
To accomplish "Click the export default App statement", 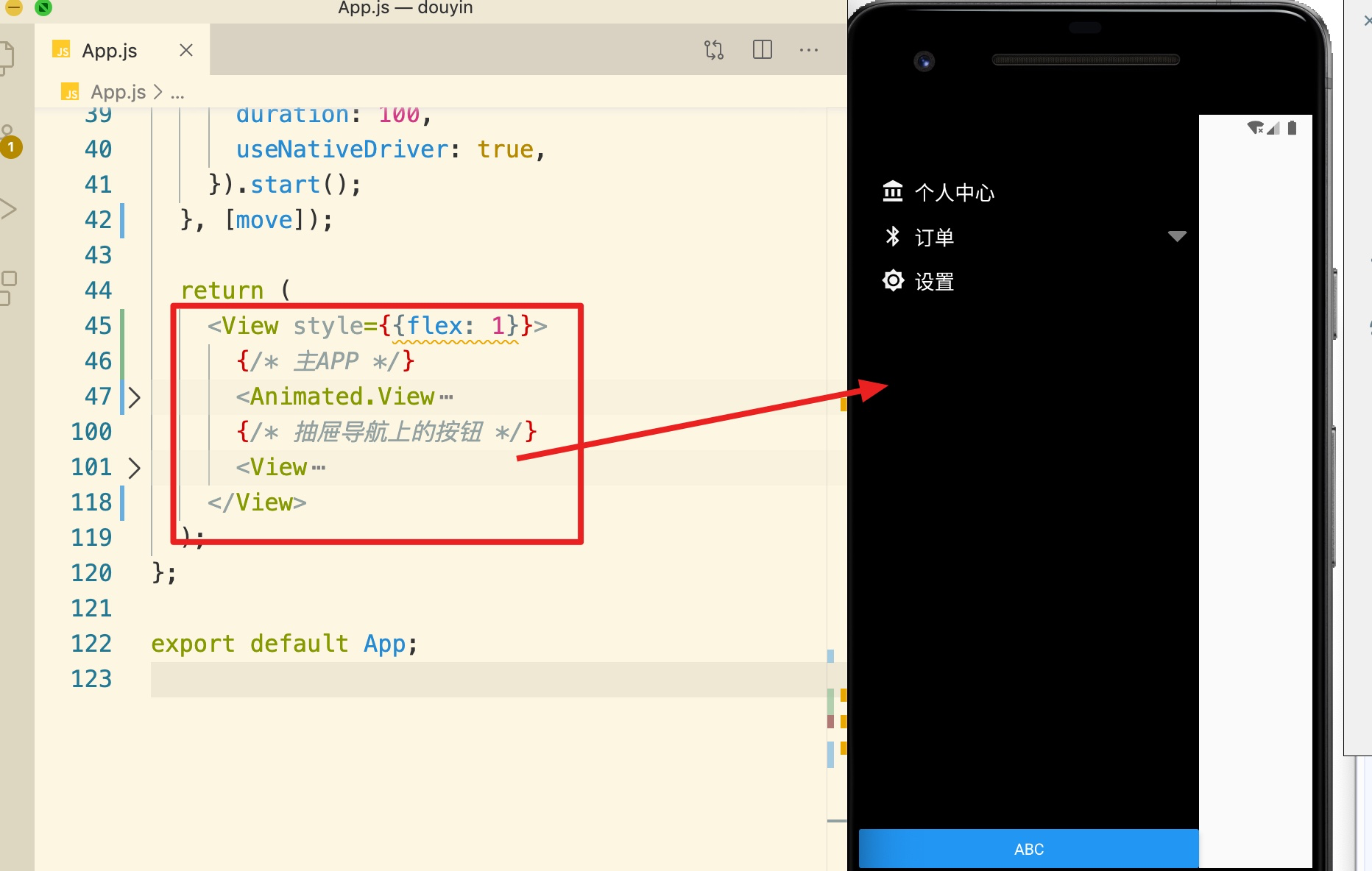I will 284,644.
